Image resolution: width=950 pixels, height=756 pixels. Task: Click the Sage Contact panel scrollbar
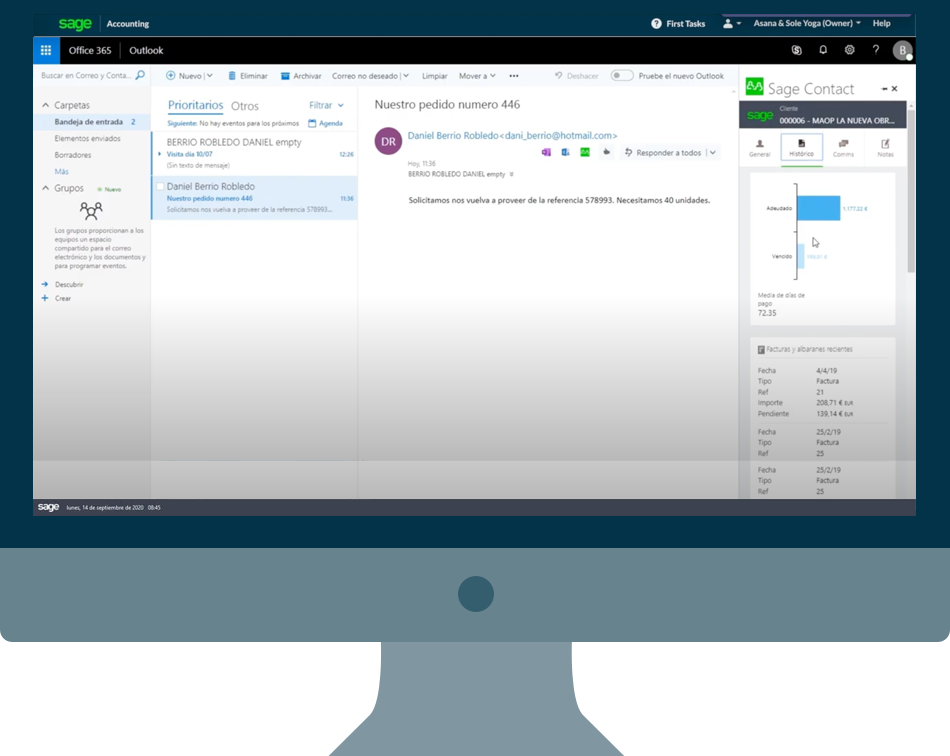pyautogui.click(x=911, y=191)
